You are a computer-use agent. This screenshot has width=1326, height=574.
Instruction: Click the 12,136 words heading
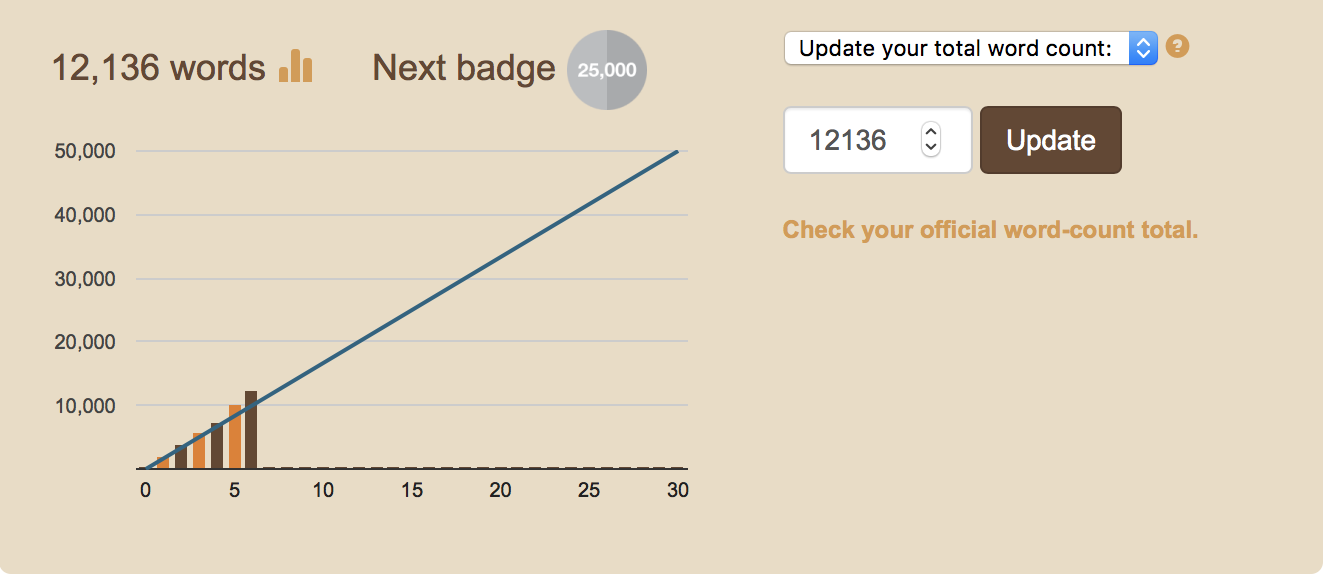point(158,68)
